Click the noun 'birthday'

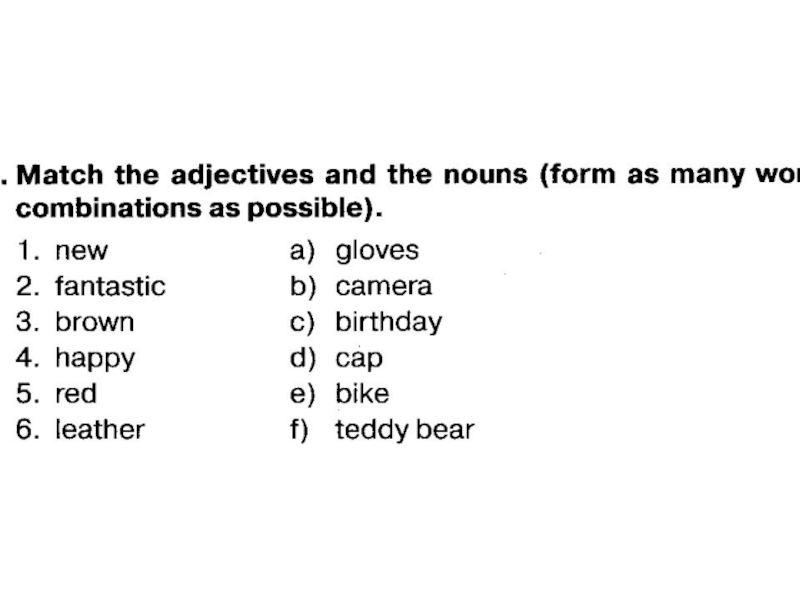click(x=388, y=322)
